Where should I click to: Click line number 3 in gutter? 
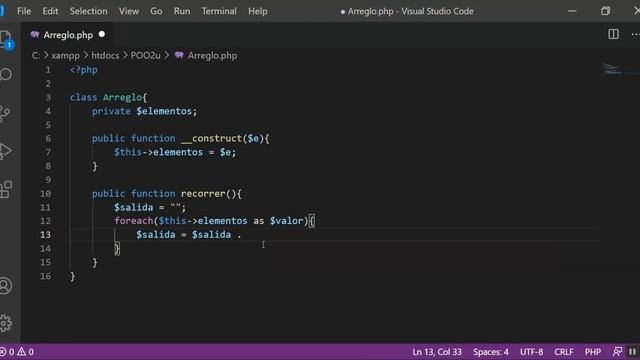click(x=48, y=97)
